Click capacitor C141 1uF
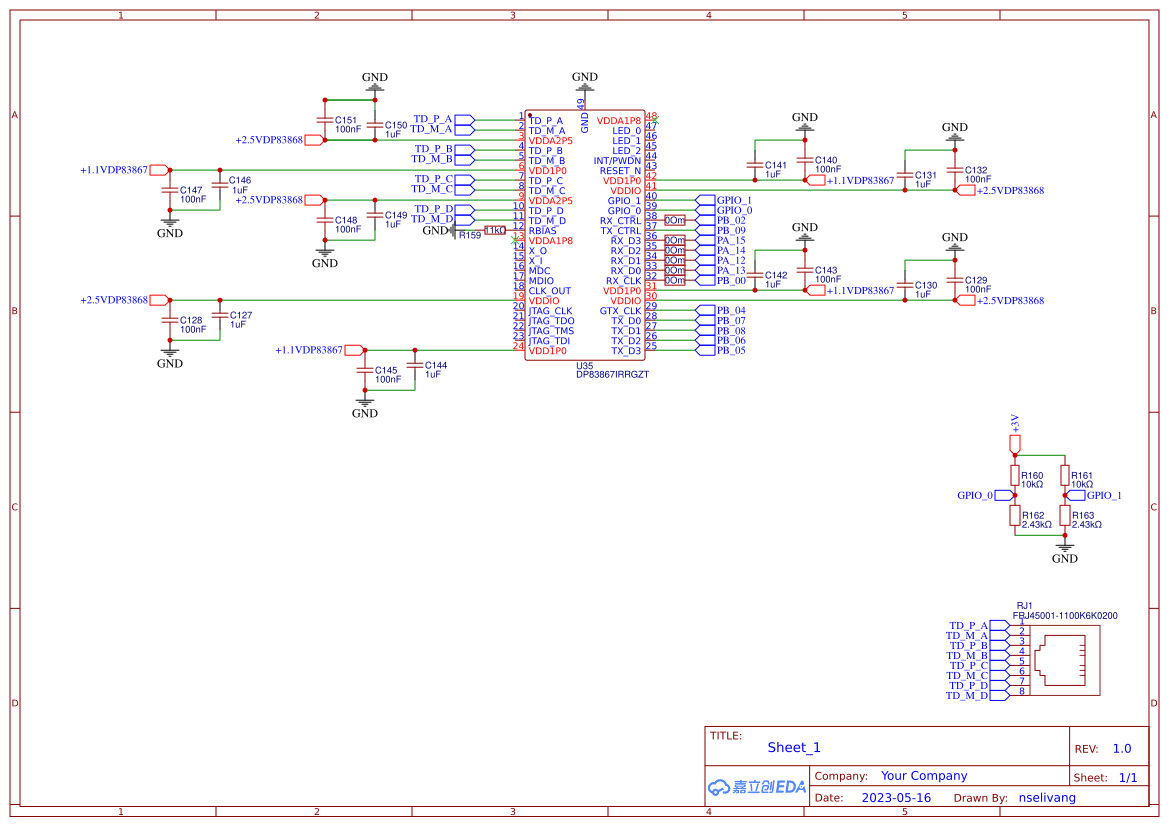Screen dimensions: 1169x827 click(x=754, y=165)
